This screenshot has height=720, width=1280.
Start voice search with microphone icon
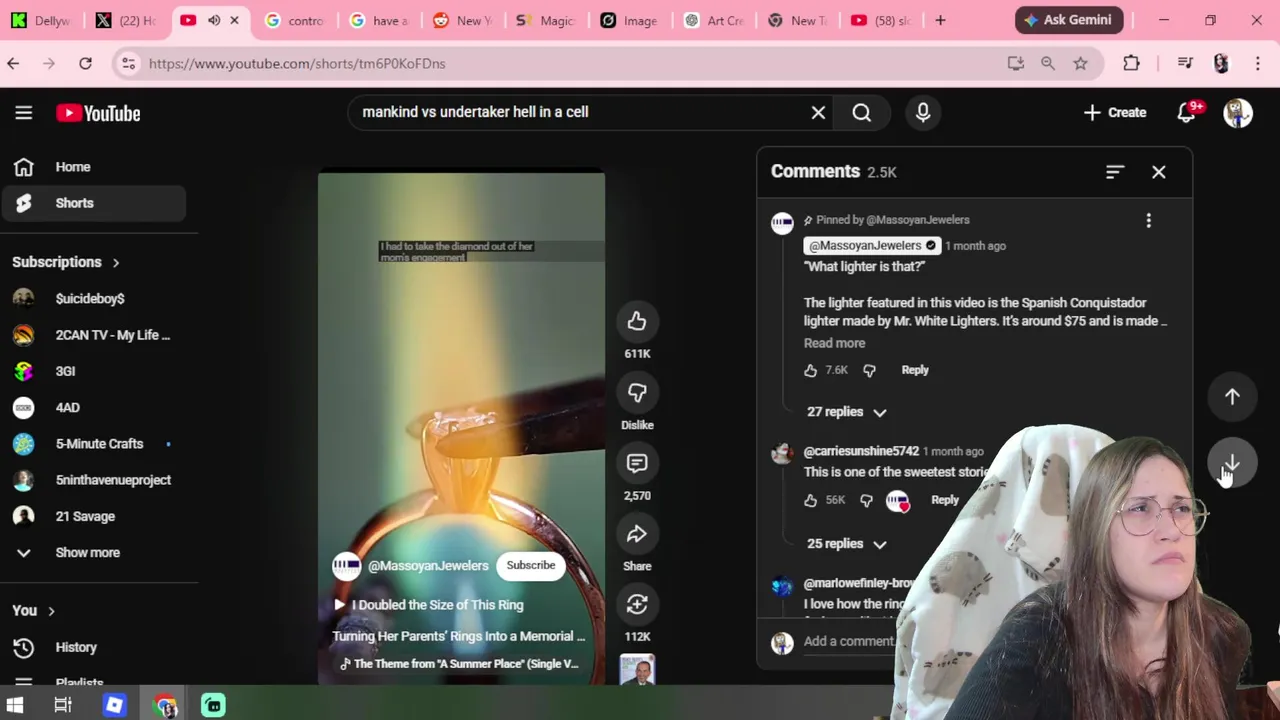tap(923, 112)
